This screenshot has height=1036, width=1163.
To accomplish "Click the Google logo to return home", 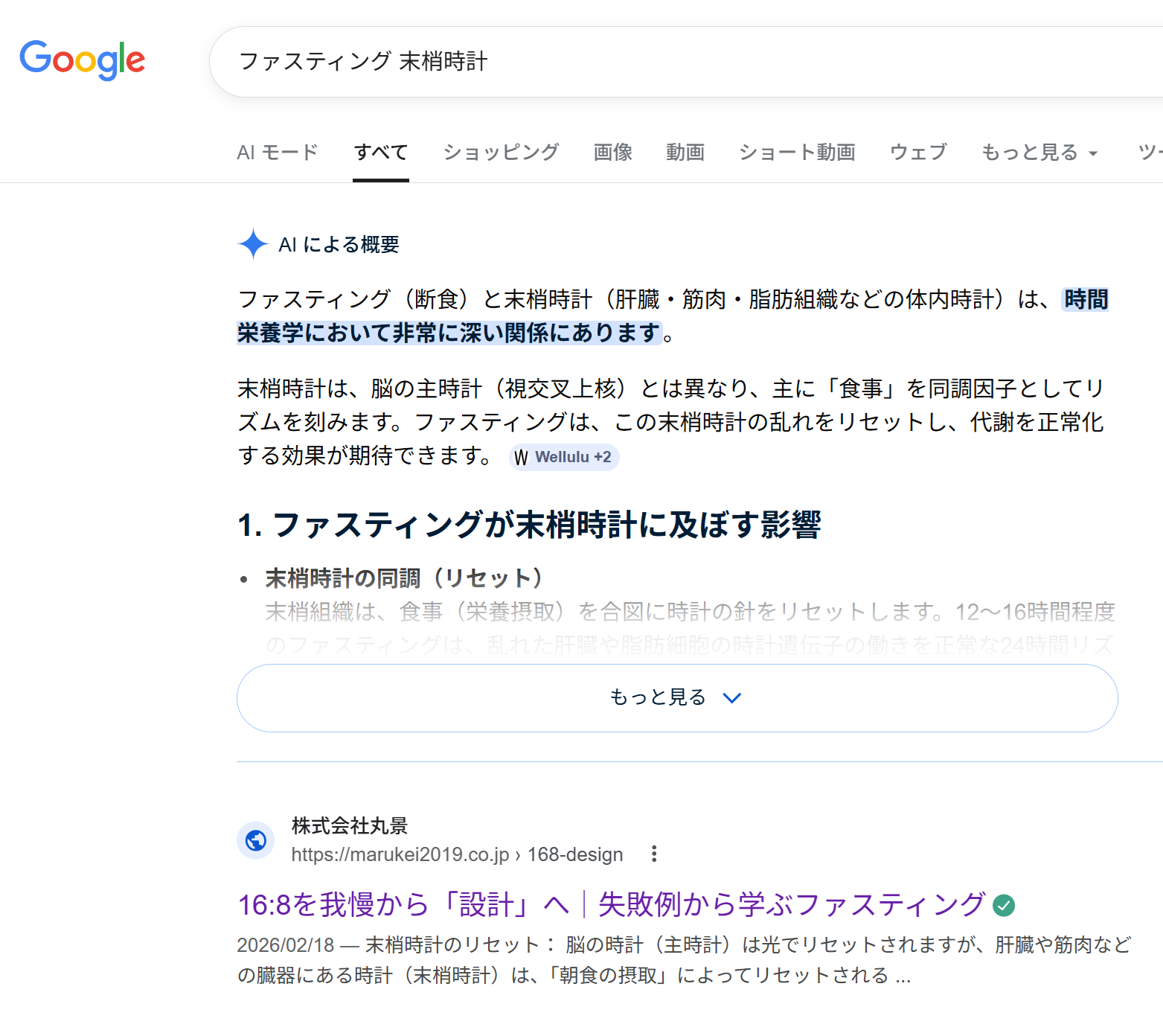I will (x=82, y=60).
